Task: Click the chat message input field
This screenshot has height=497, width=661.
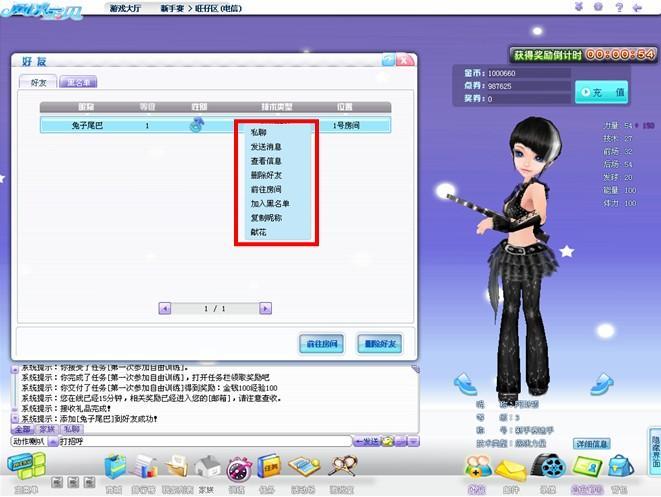Action: [205, 441]
